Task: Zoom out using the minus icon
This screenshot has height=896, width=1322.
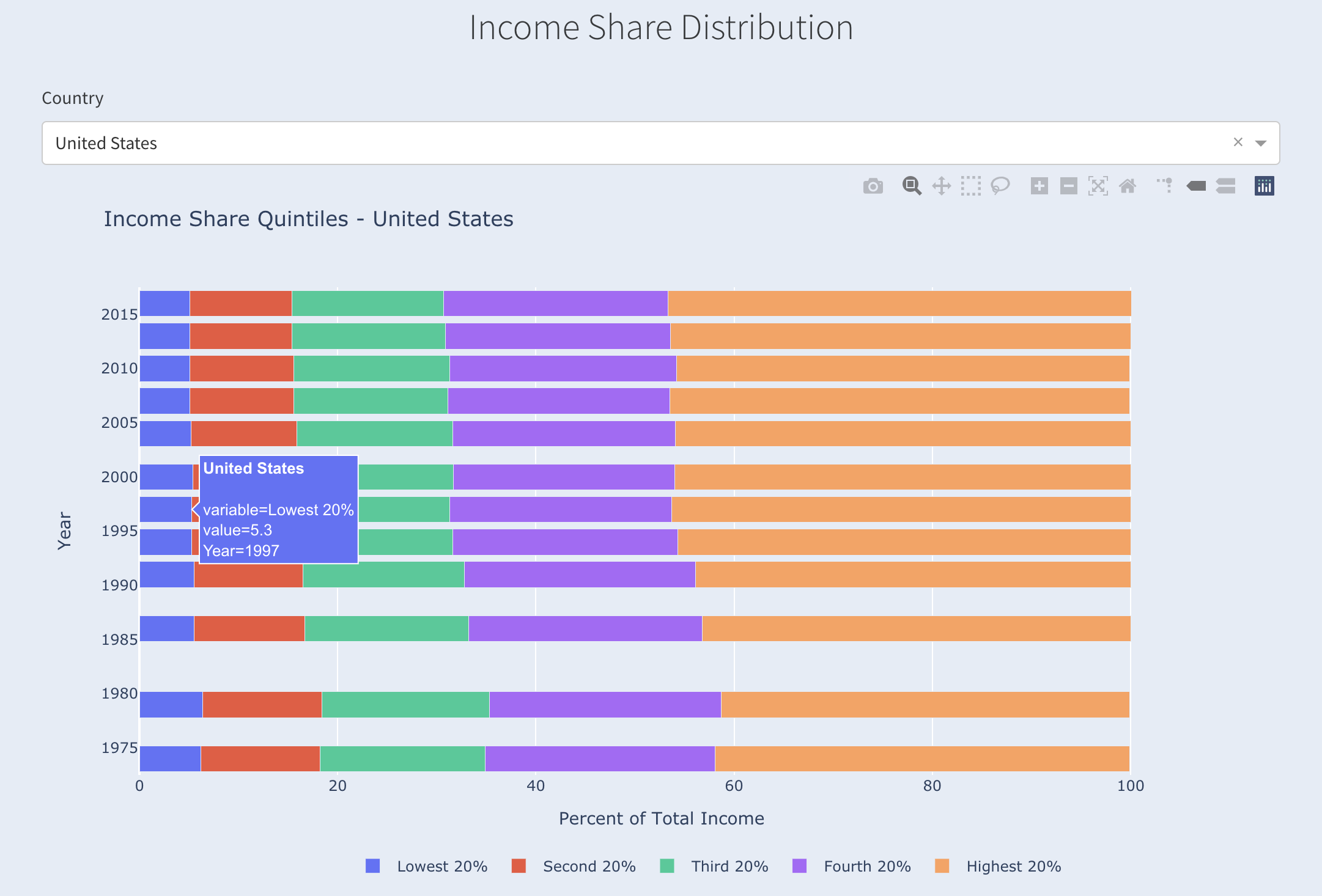Action: pos(1068,186)
